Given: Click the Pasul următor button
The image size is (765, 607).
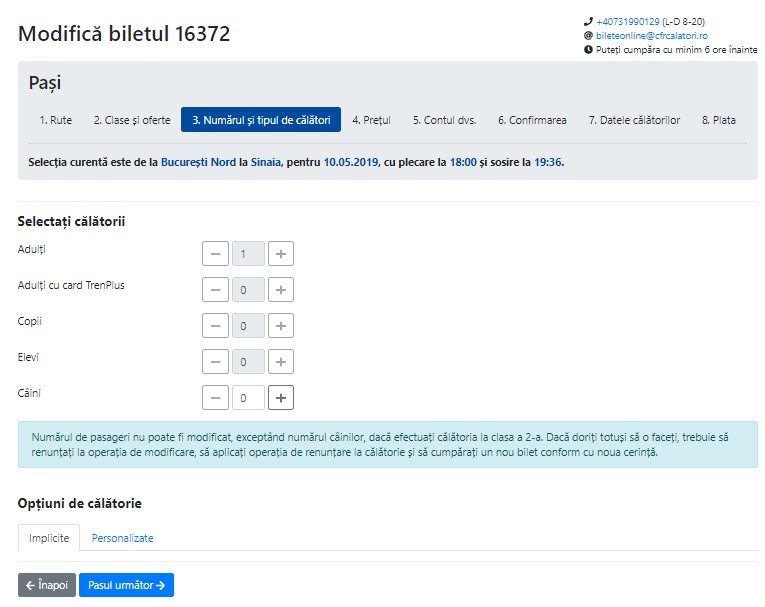Looking at the screenshot, I should tap(126, 585).
